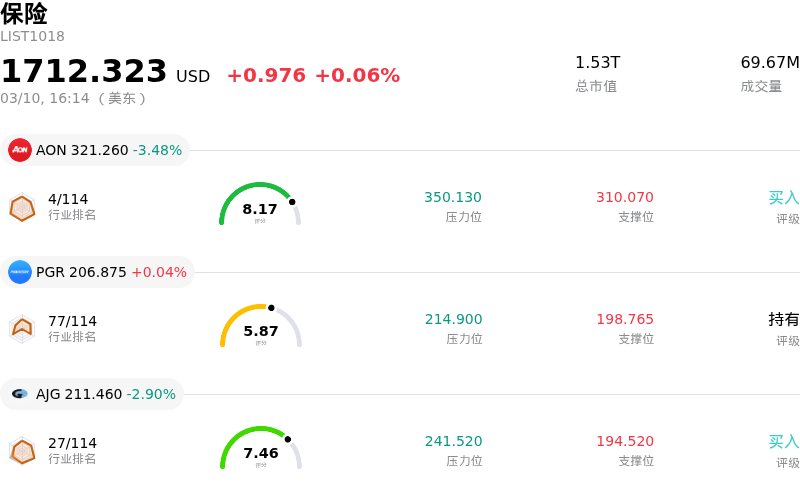The image size is (800, 488).
Task: Click the PGR industry rank radar icon
Action: pyautogui.click(x=22, y=328)
